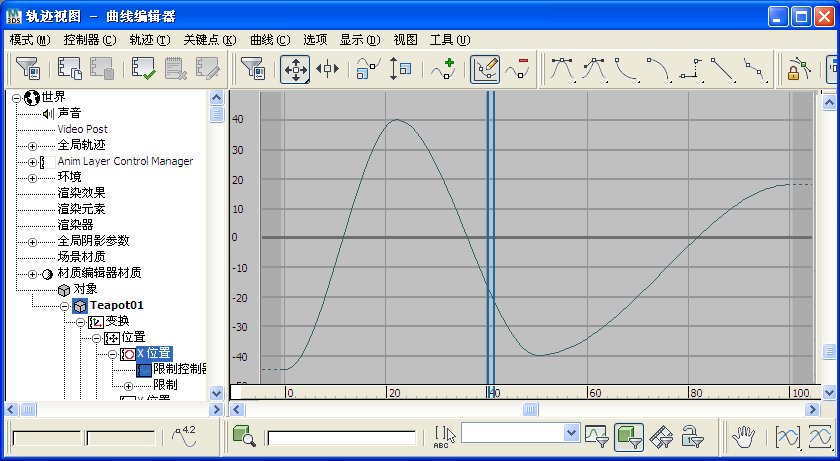
Task: Set tangents to Linear
Action: (723, 69)
